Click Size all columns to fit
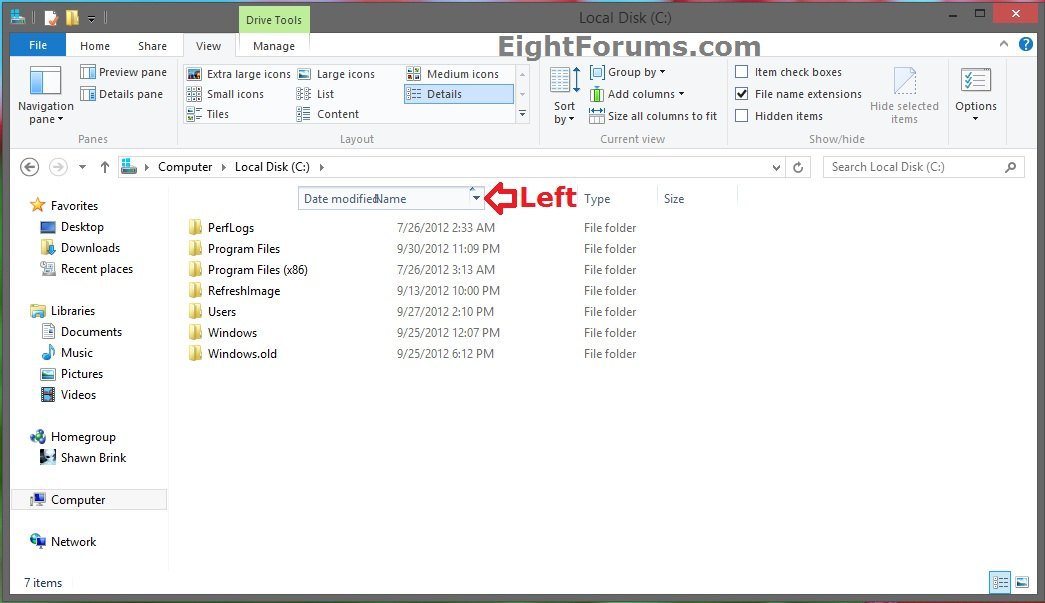Screen dimensions: 1045x603 [x=653, y=116]
